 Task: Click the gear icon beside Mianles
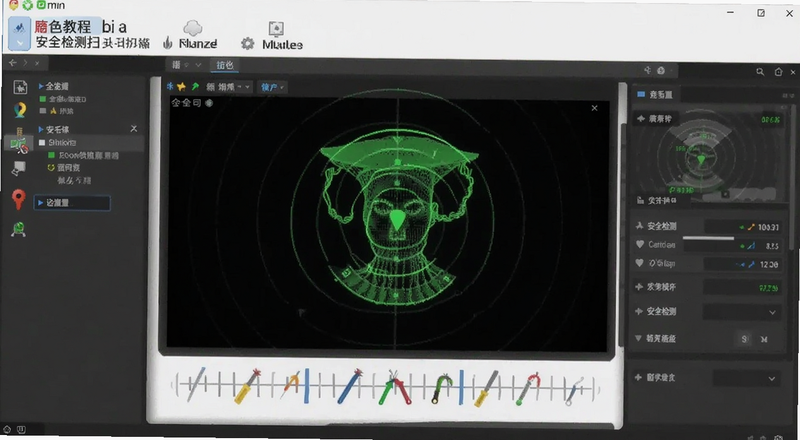(x=247, y=43)
